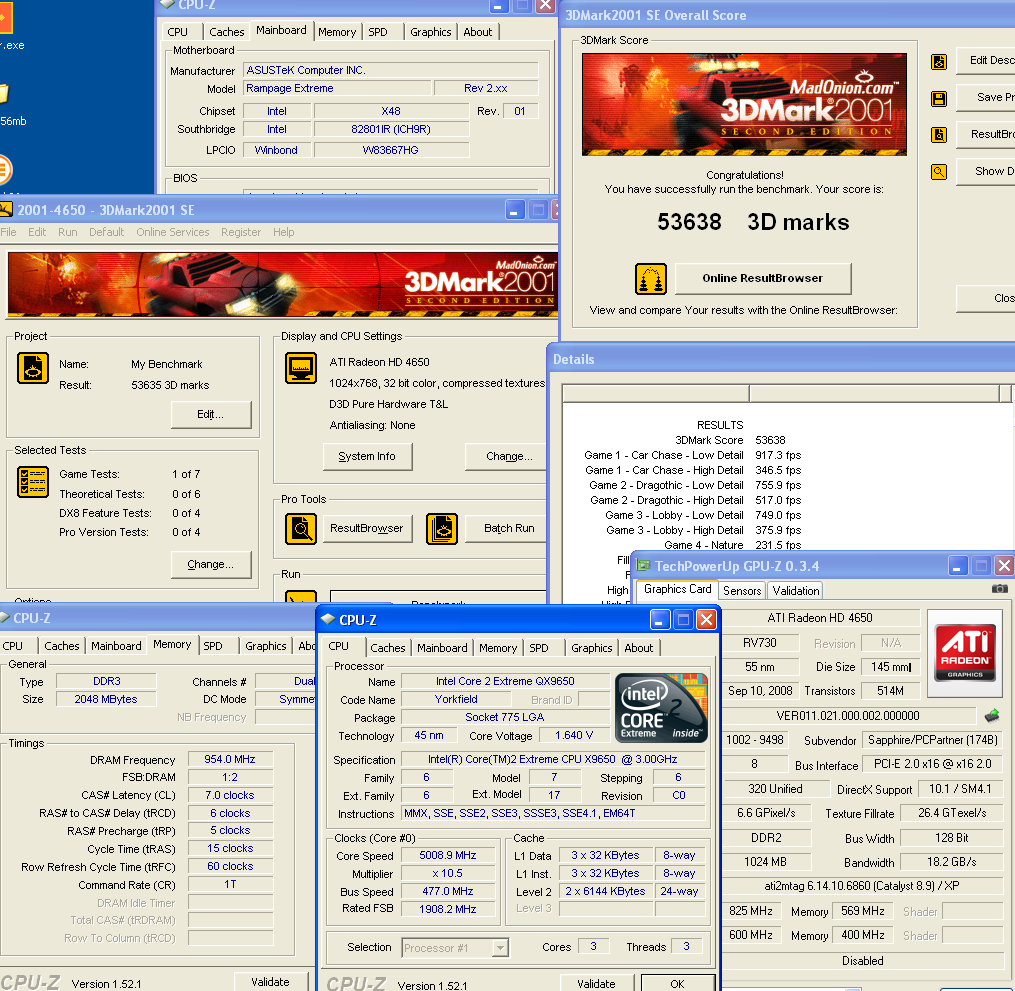Click the GPU-Z title bar app icon

(x=643, y=566)
